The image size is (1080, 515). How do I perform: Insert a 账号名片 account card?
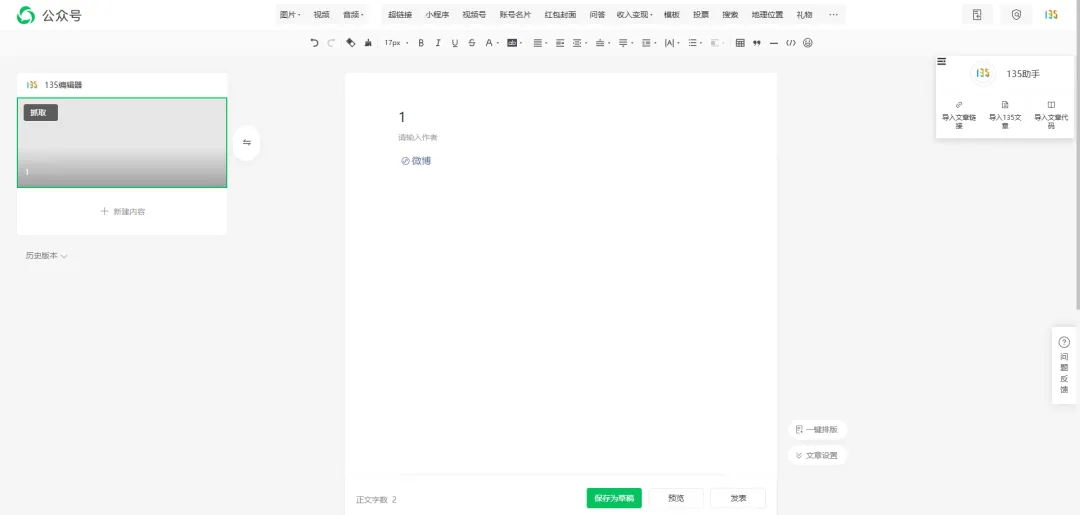pos(515,14)
